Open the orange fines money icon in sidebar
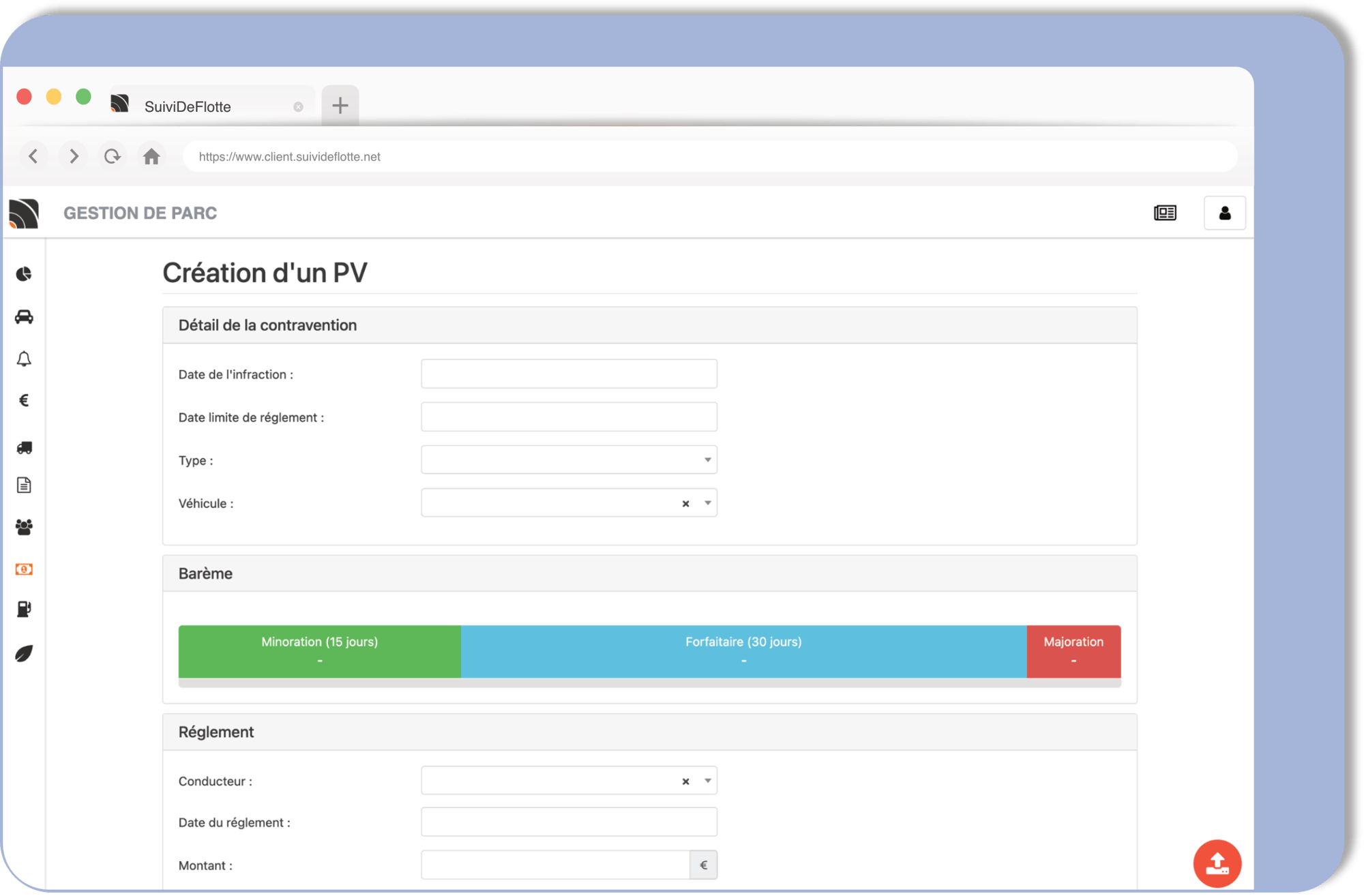1364x896 pixels. (24, 569)
